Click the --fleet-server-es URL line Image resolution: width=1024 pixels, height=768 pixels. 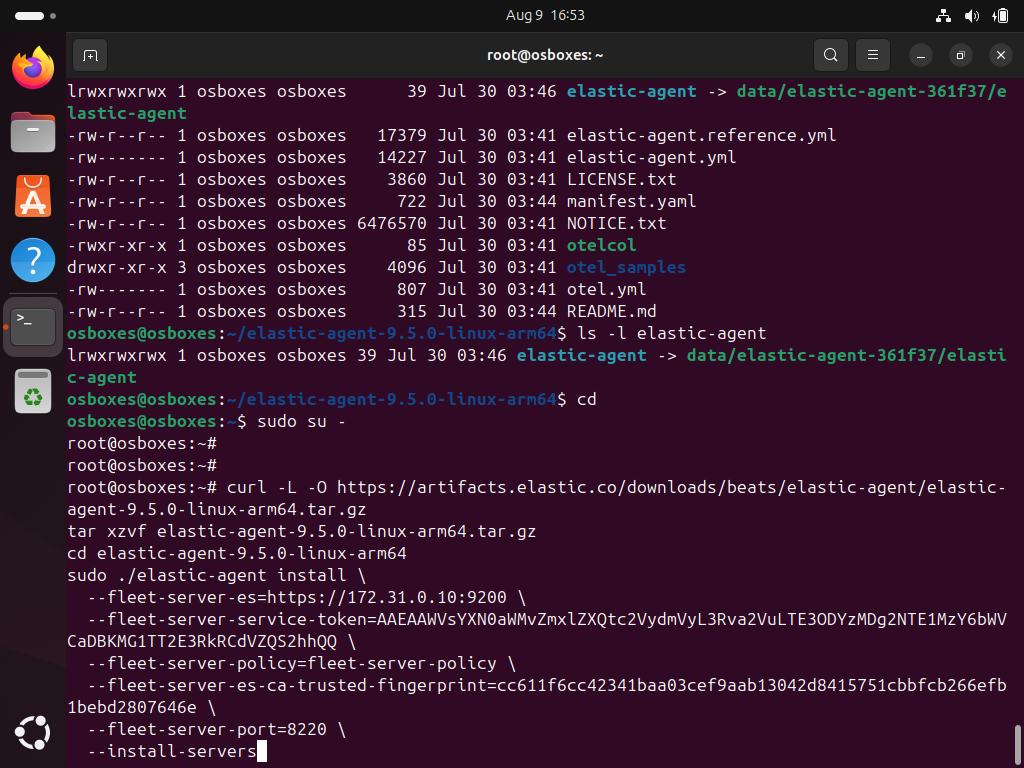(306, 598)
